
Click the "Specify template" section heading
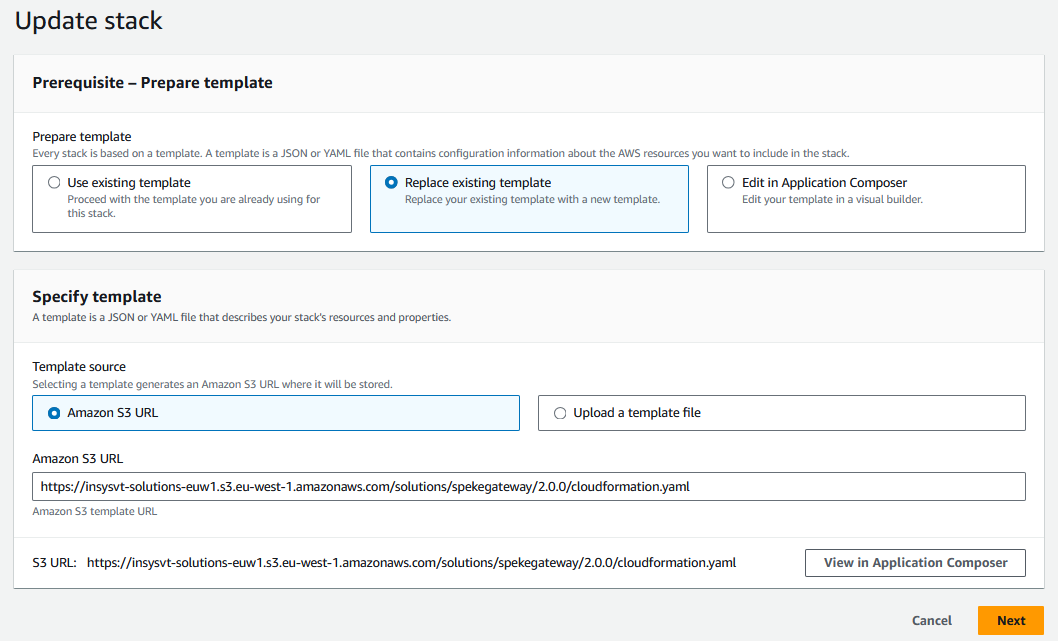97,297
